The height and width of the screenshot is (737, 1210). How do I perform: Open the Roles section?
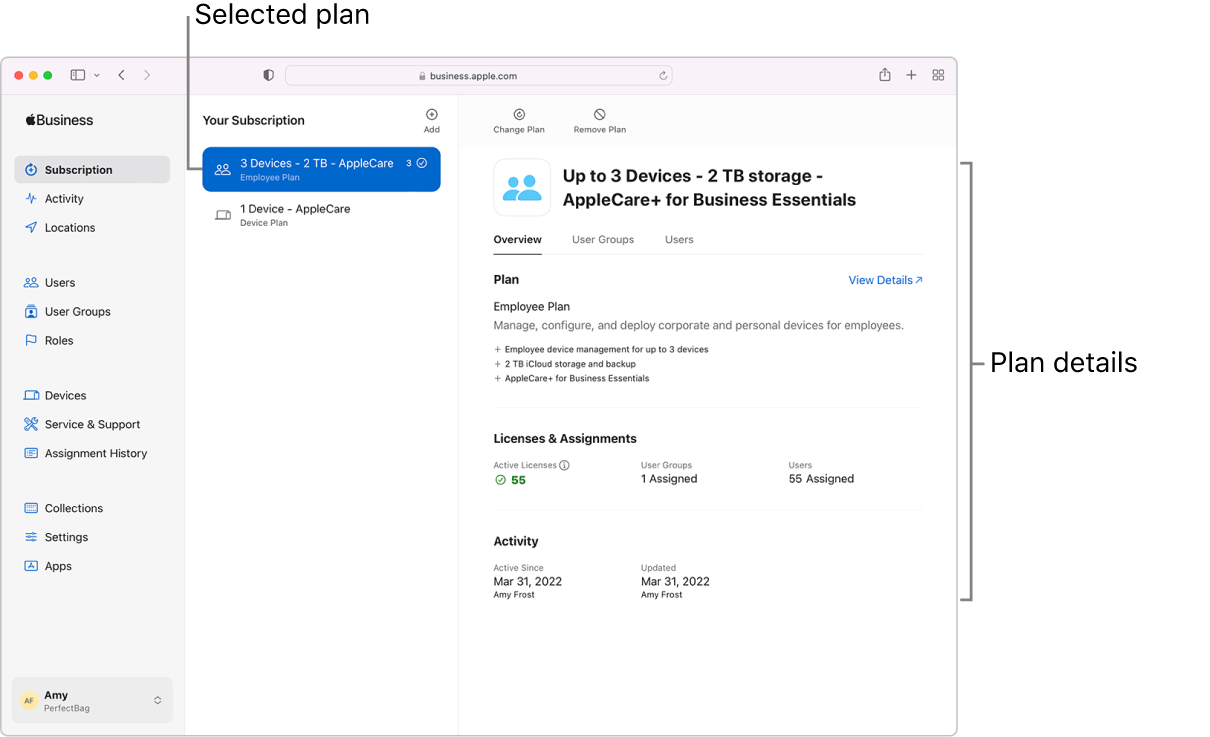pyautogui.click(x=57, y=340)
